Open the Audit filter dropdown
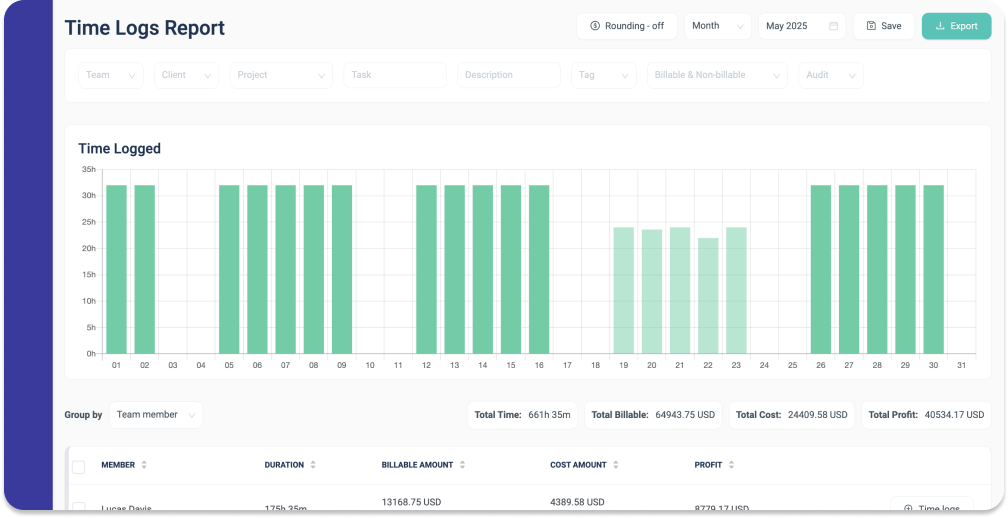This screenshot has height=518, width=1008. click(831, 75)
